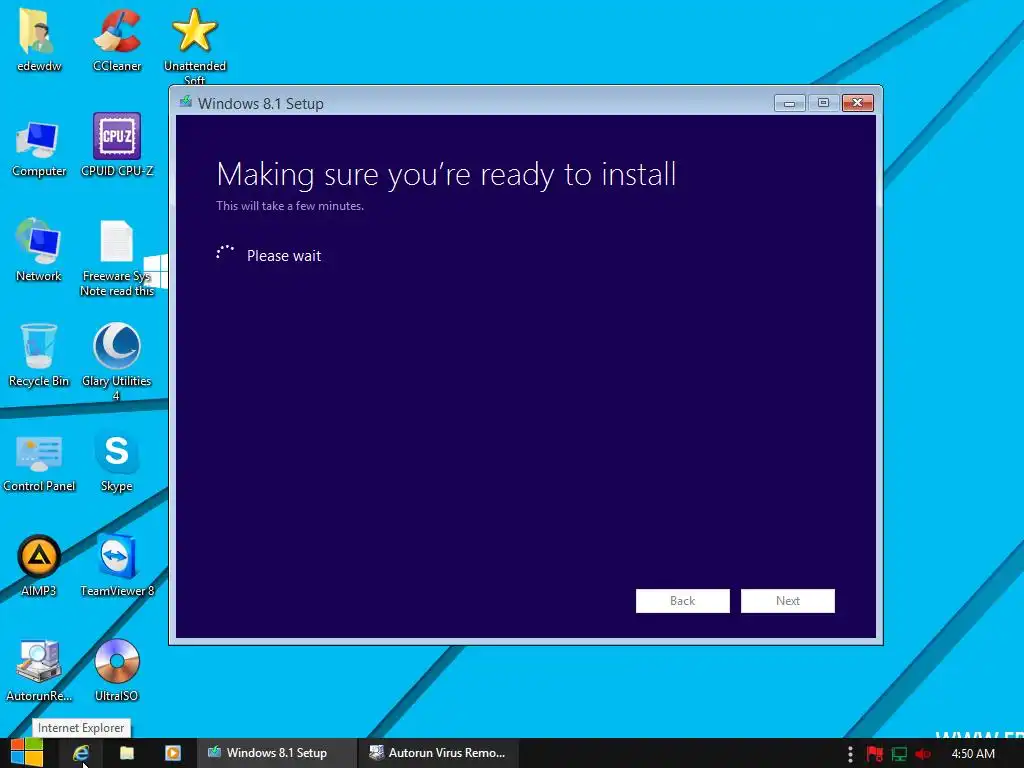
Task: Click the taskbar grip dots before tray
Action: (850, 754)
